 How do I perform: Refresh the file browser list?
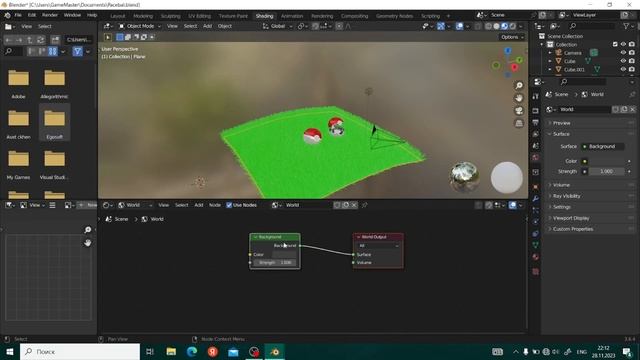(x=41, y=40)
